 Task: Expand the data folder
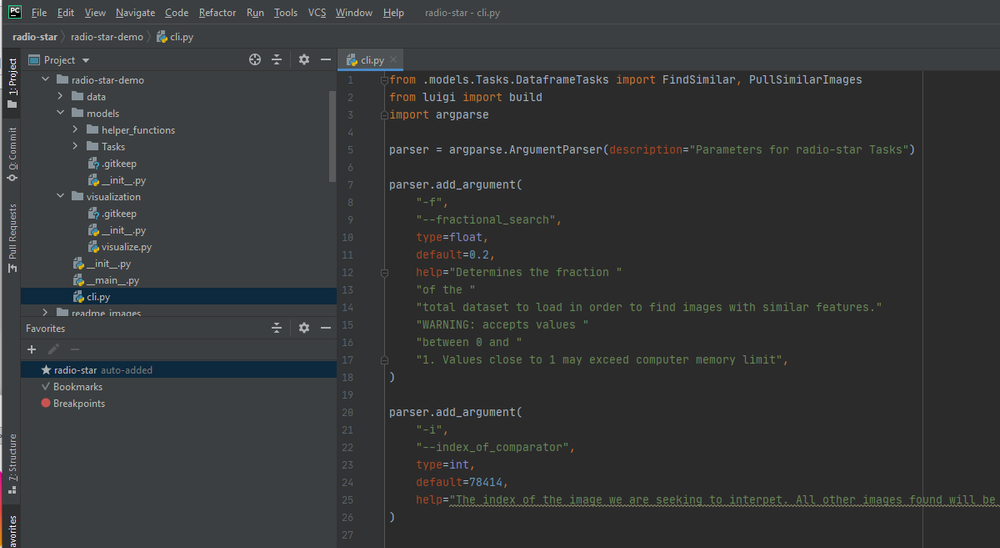(x=61, y=96)
